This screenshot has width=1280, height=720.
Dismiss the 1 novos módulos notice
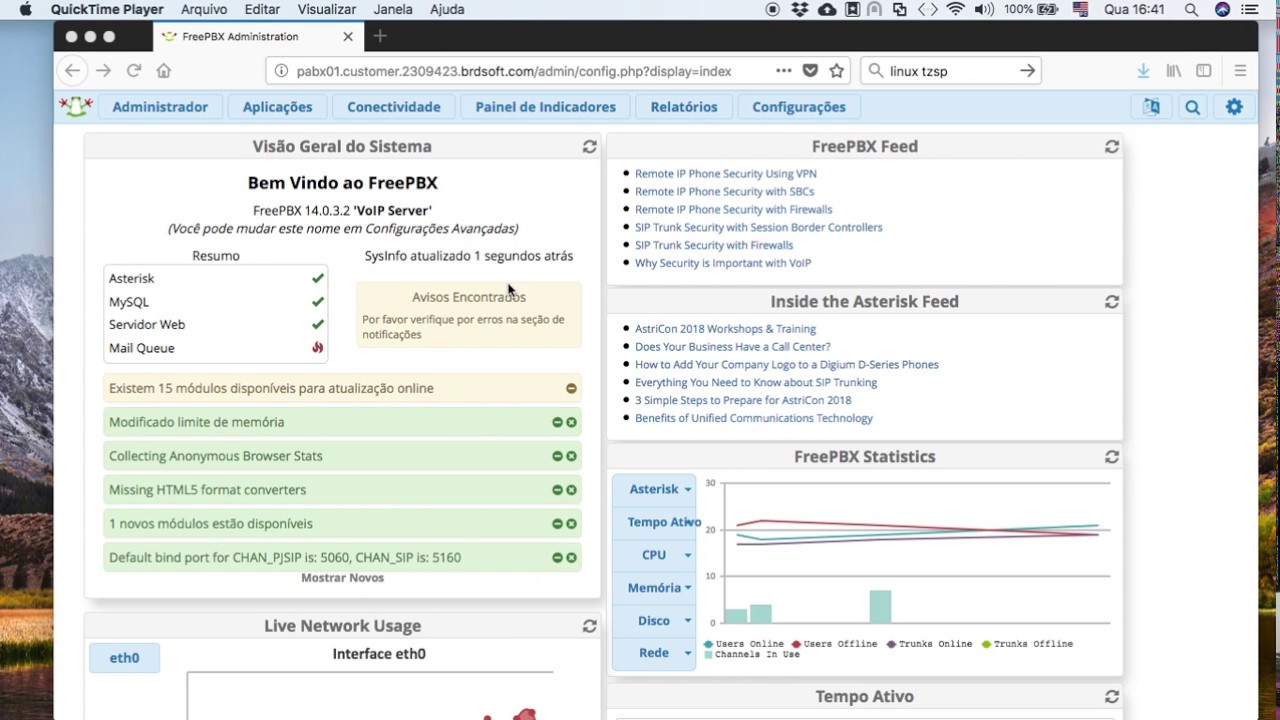click(571, 524)
